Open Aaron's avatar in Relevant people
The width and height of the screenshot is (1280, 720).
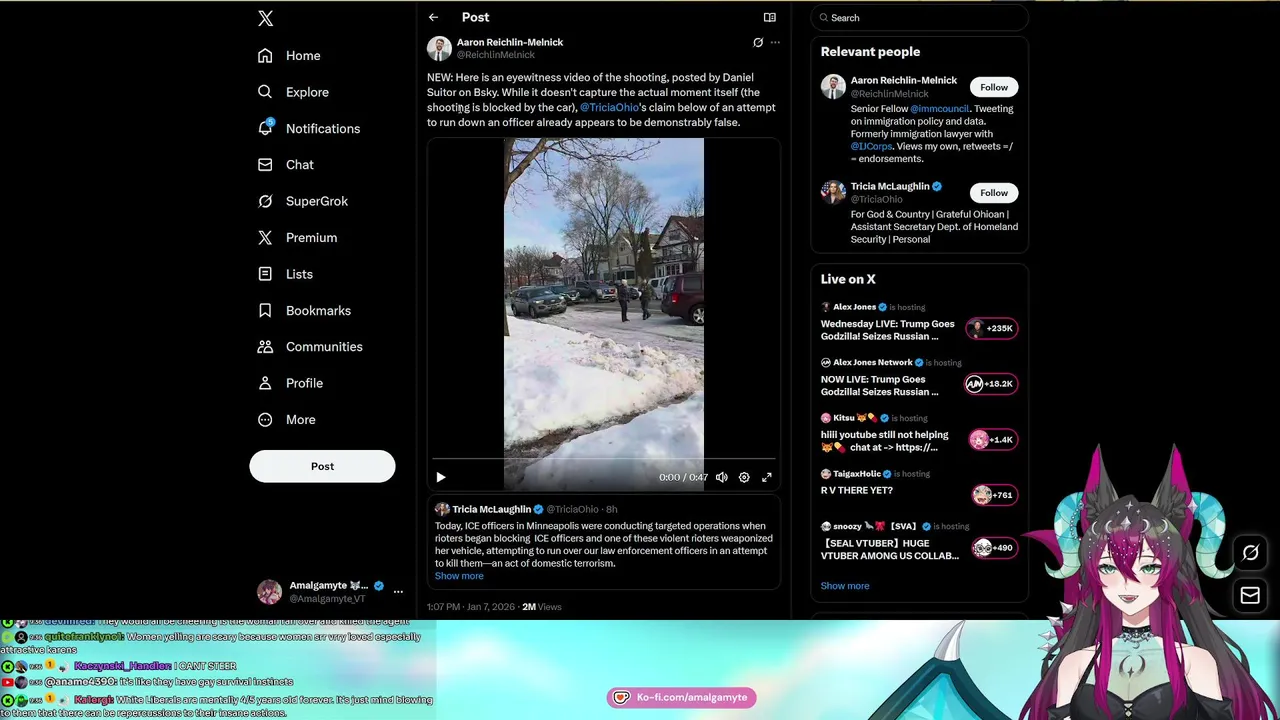click(833, 86)
